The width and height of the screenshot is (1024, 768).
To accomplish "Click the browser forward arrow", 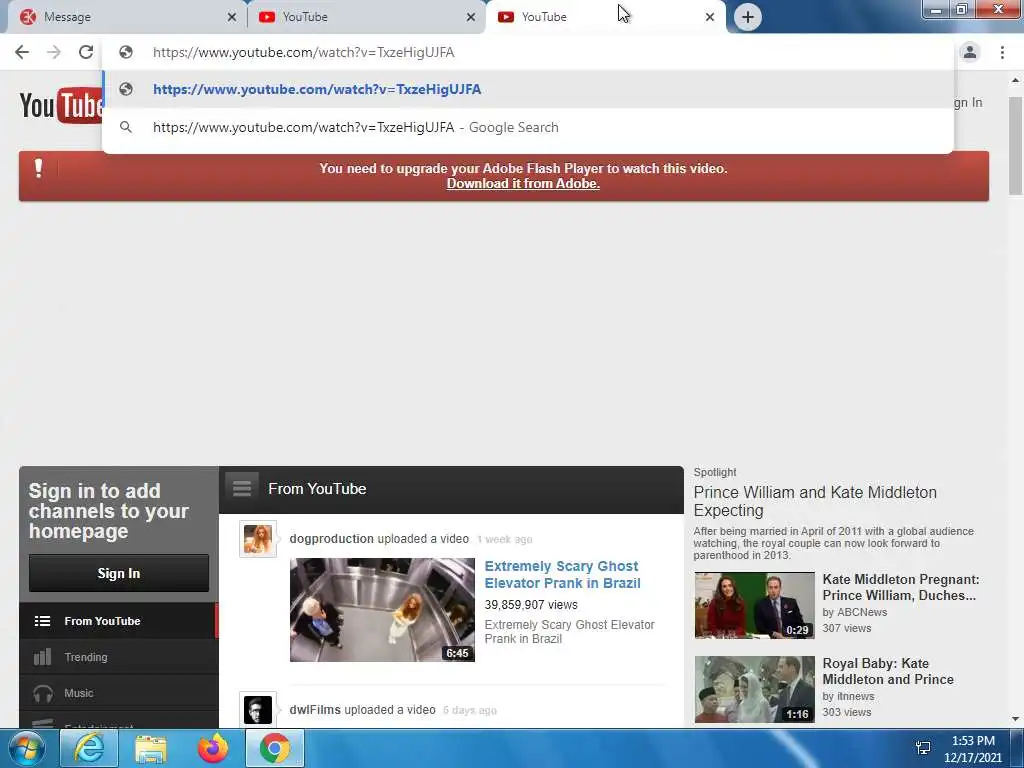I will 54,52.
